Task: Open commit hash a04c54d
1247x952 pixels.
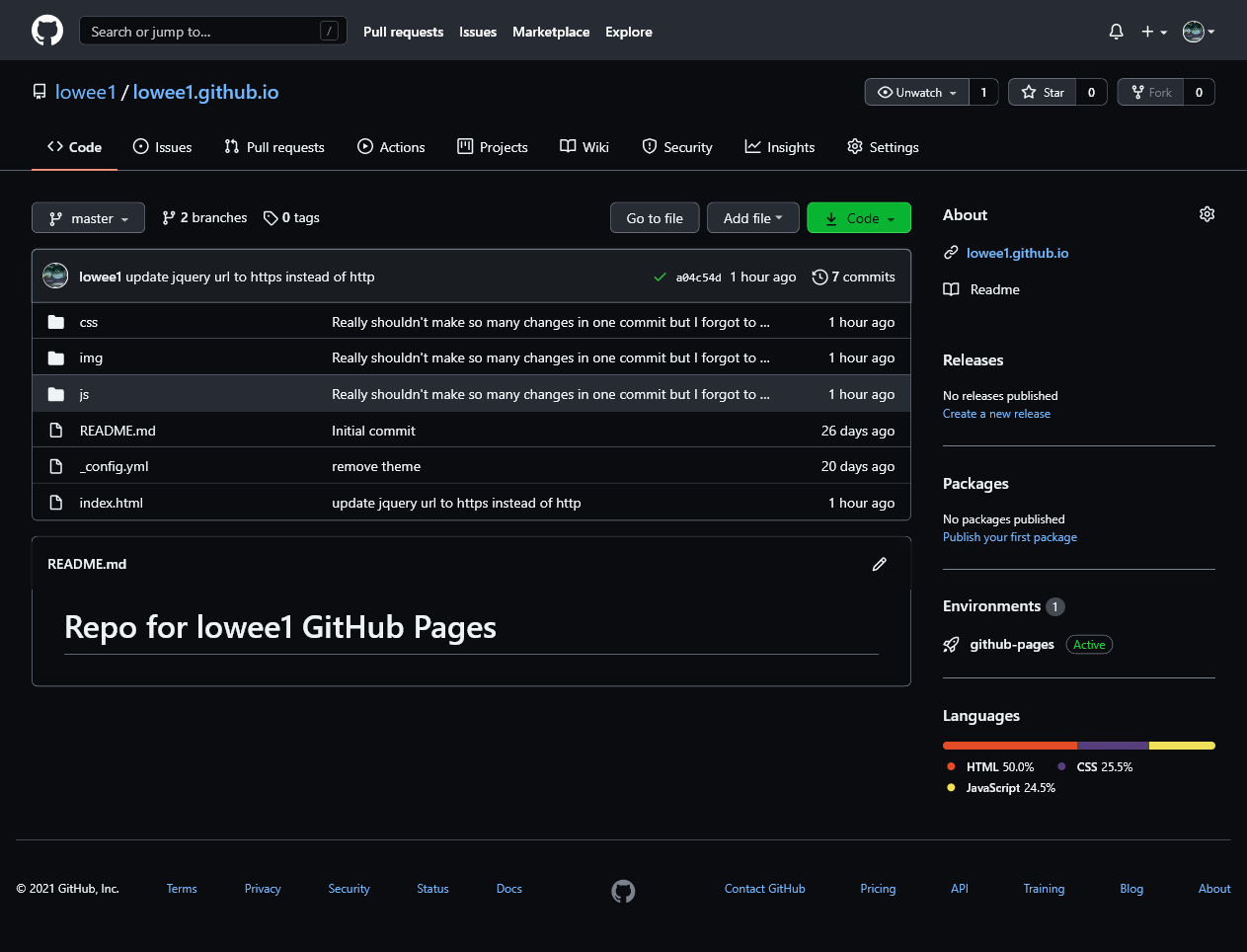Action: [x=698, y=278]
